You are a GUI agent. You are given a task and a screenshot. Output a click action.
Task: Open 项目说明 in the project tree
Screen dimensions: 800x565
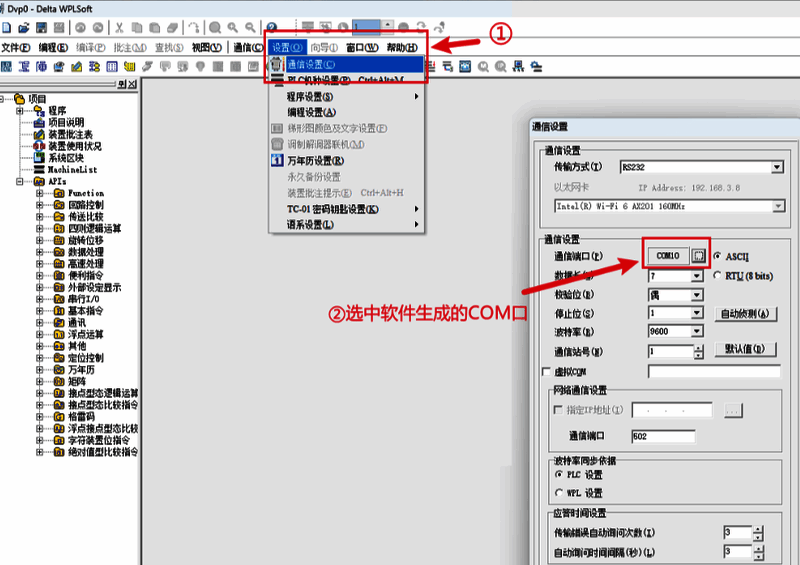point(66,122)
